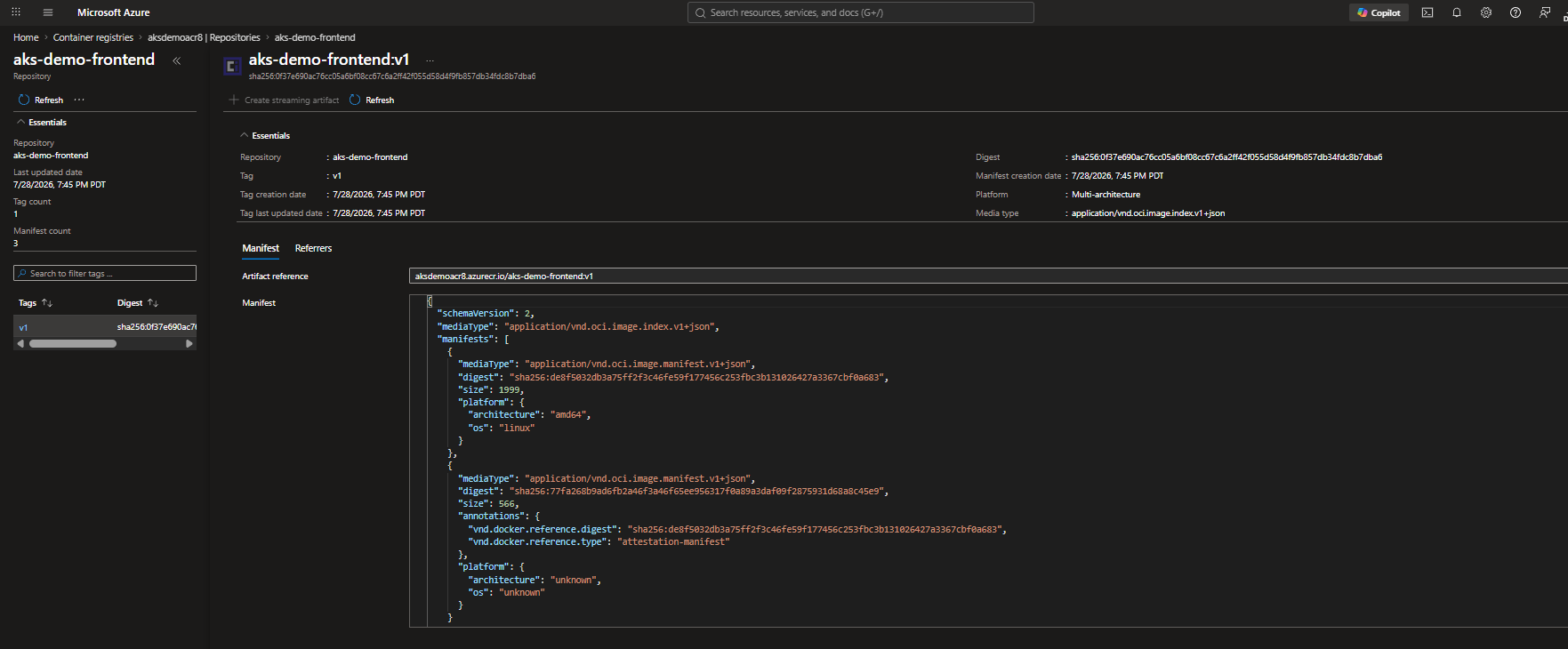Click the "os": "linux" line
1568x649 pixels.
point(502,428)
